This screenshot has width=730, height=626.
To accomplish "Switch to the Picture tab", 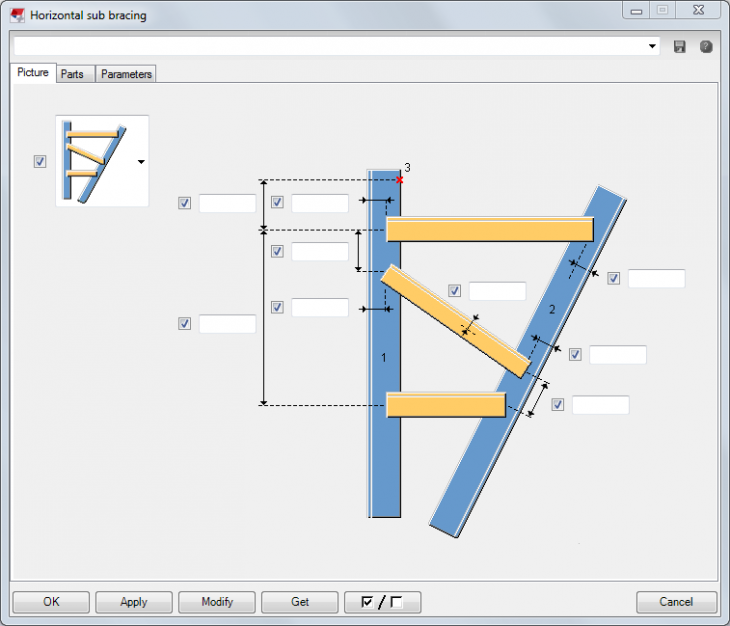I will [x=33, y=73].
